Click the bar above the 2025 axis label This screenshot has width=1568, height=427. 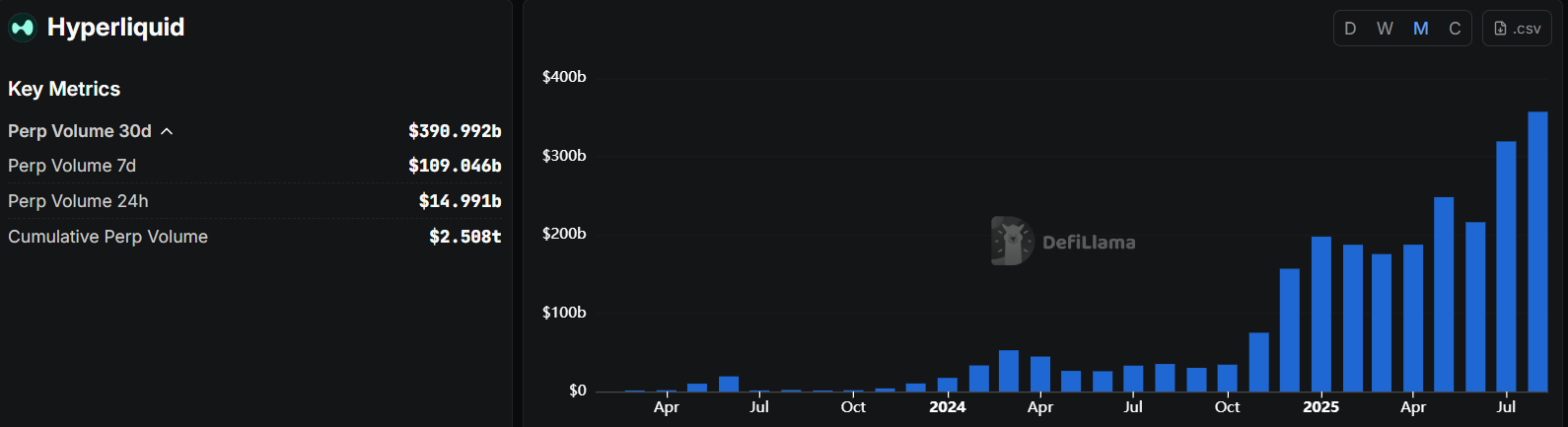click(1321, 314)
